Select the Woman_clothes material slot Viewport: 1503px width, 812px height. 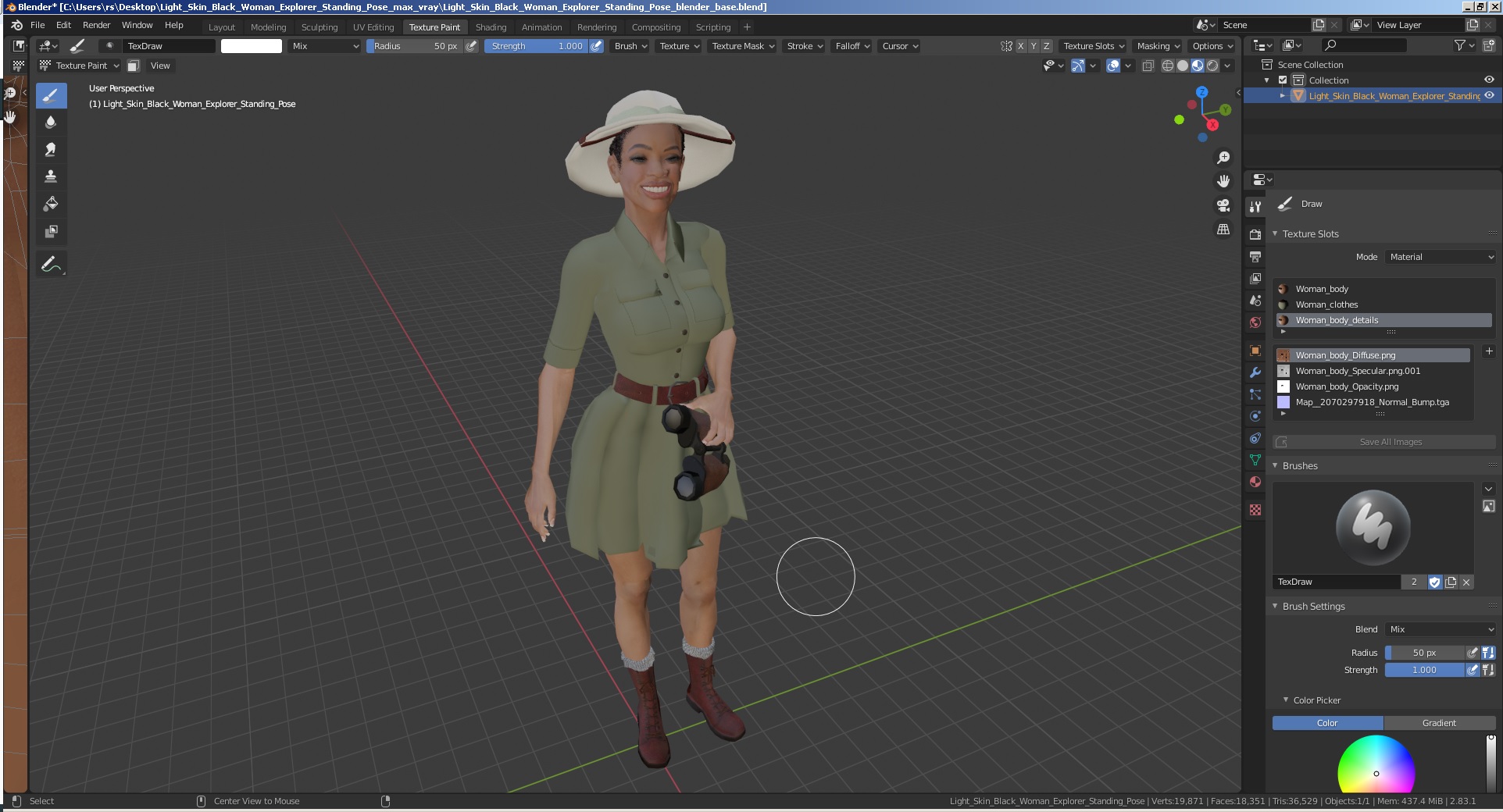[1383, 304]
